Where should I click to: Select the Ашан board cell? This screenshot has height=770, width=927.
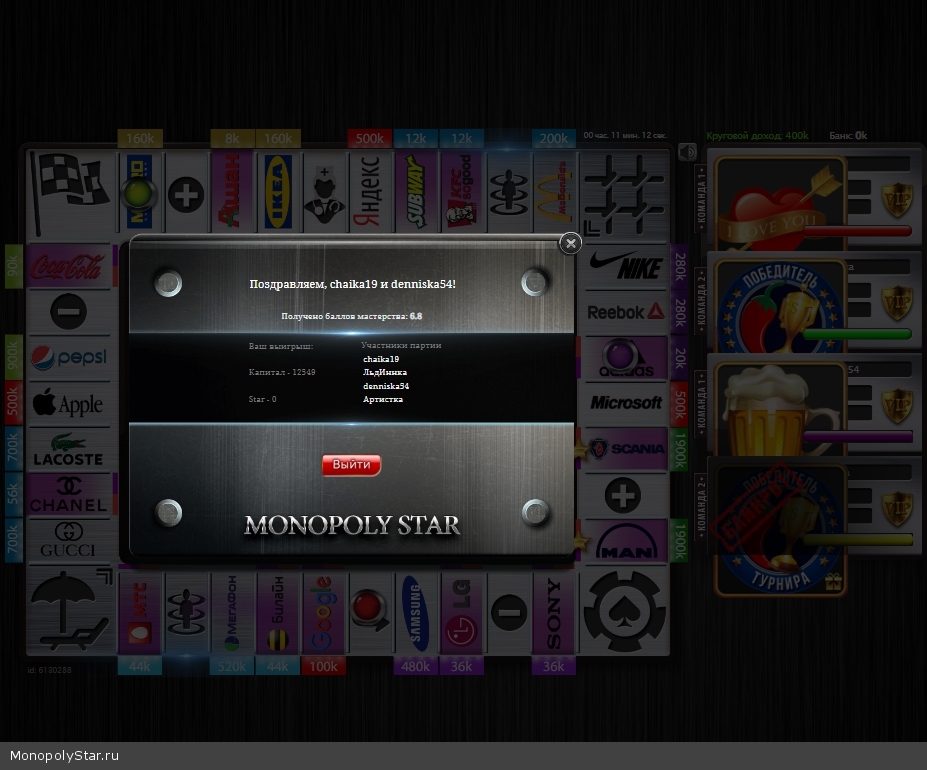tap(232, 192)
